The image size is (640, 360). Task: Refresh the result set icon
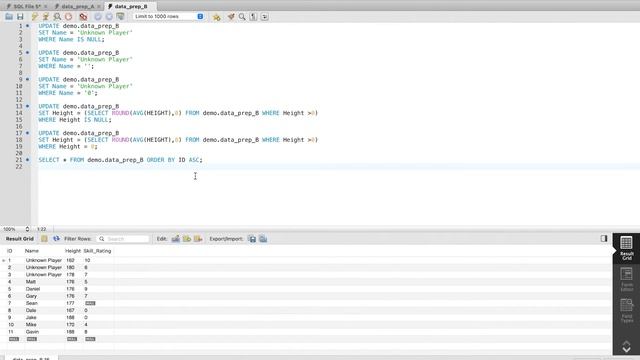56,239
